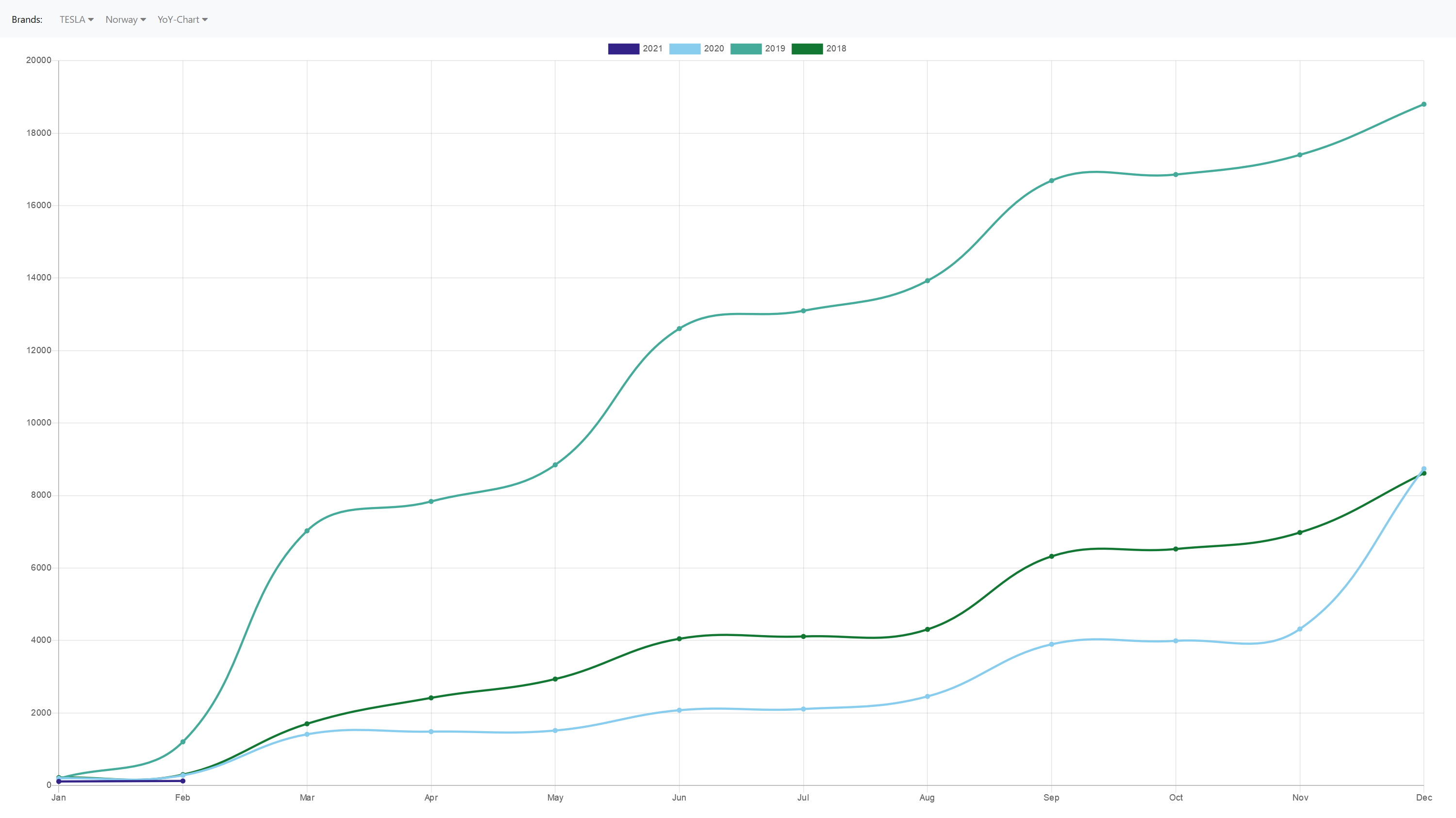Toggle the 2018 legend entry

[807, 49]
